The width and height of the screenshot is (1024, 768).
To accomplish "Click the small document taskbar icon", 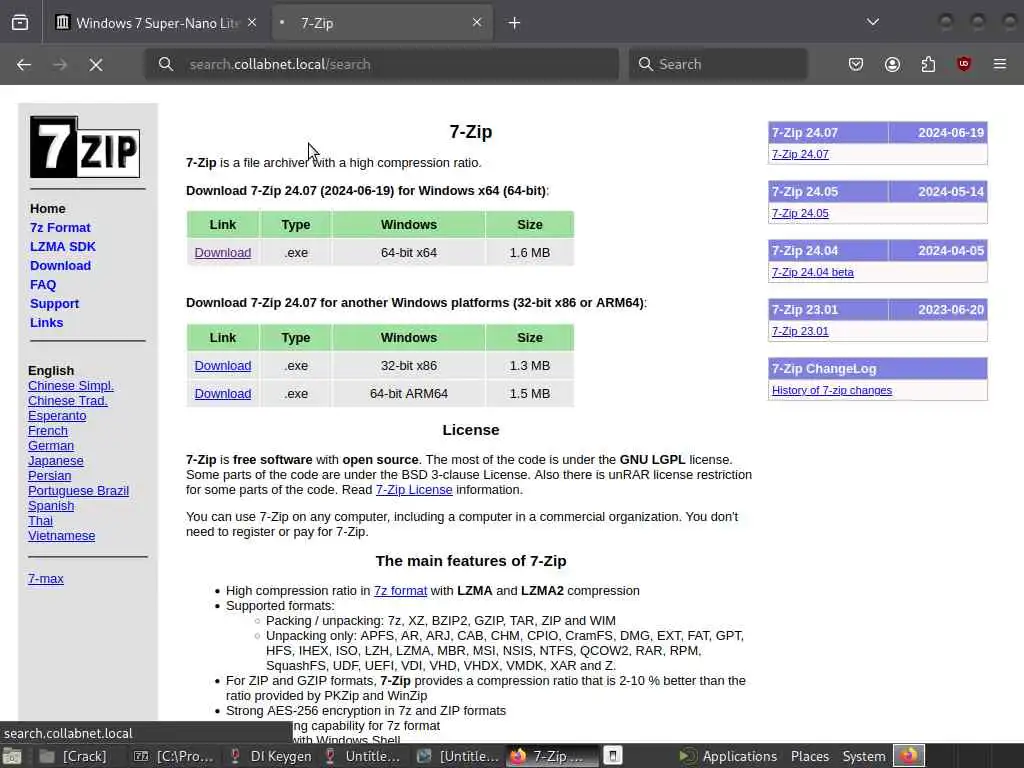I will pos(613,756).
